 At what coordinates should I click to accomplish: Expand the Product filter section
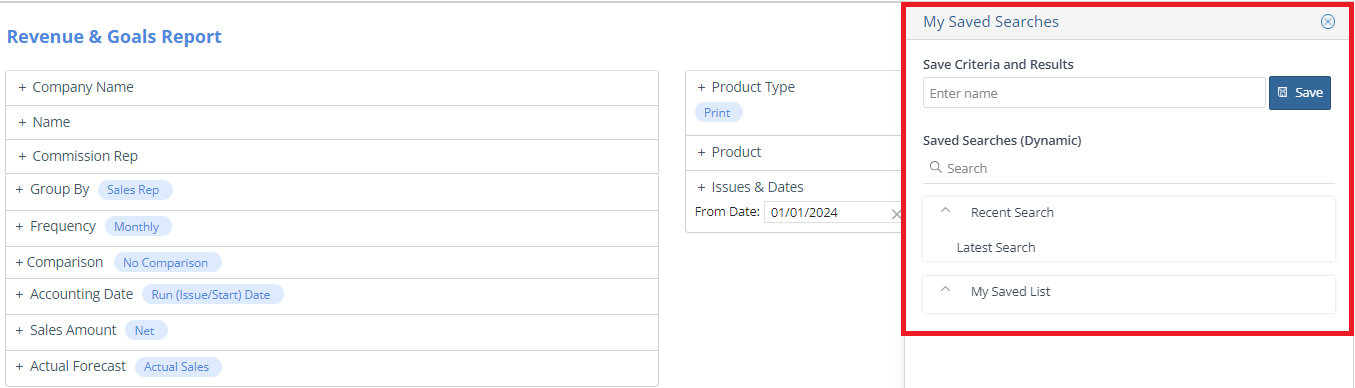729,152
